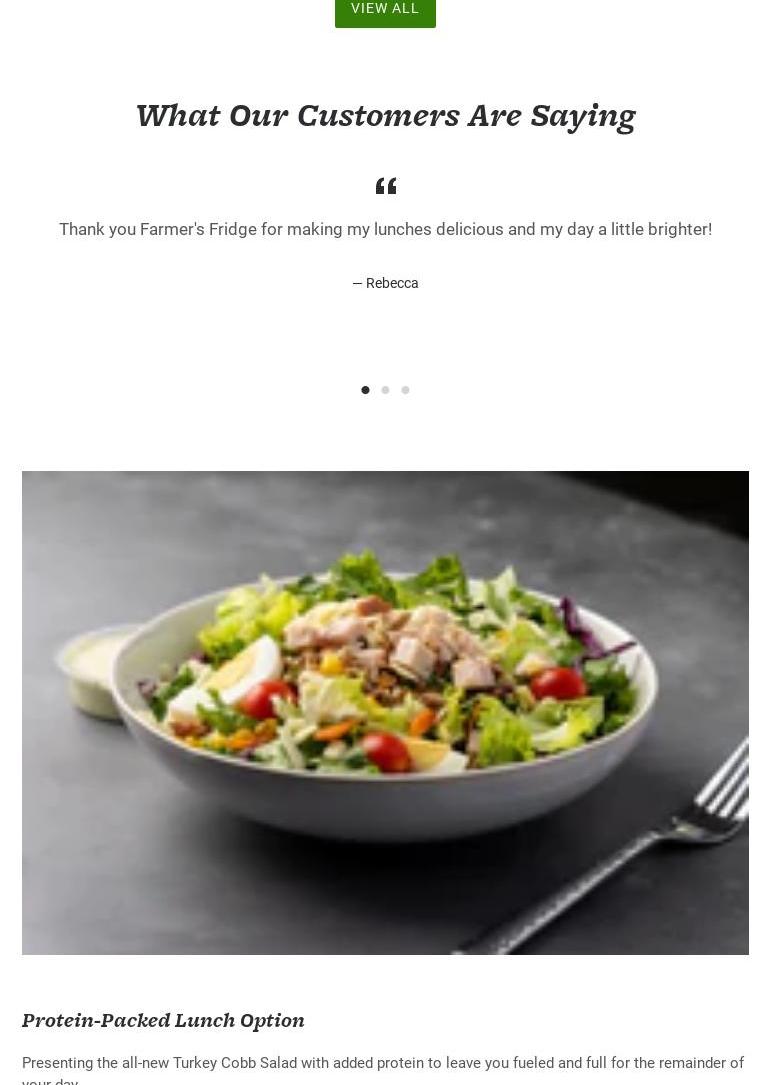Click the Farmer's Fridge testimonial quote text
This screenshot has height=1085, width=771.
(x=386, y=229)
